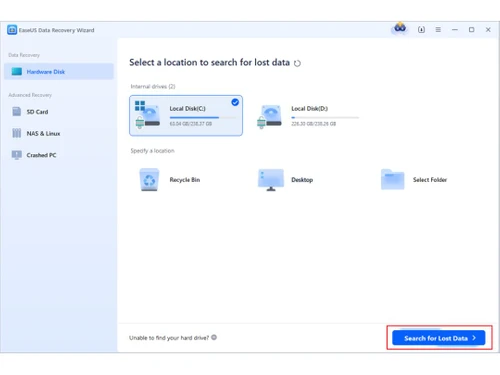Click Local Disk(C:) usage progress bar
This screenshot has height=375, width=500.
(203, 117)
